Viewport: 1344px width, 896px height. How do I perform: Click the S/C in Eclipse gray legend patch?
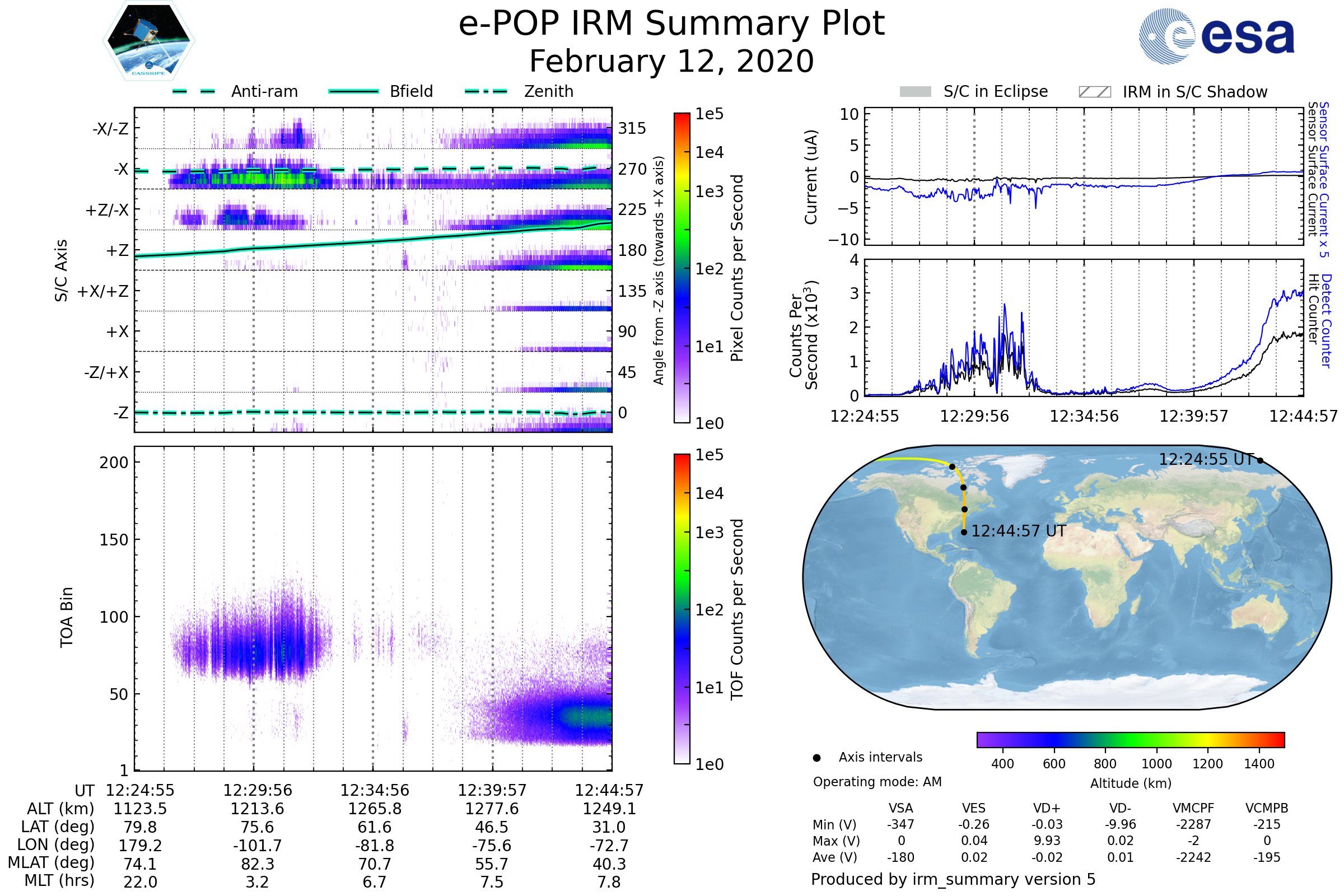pos(916,92)
